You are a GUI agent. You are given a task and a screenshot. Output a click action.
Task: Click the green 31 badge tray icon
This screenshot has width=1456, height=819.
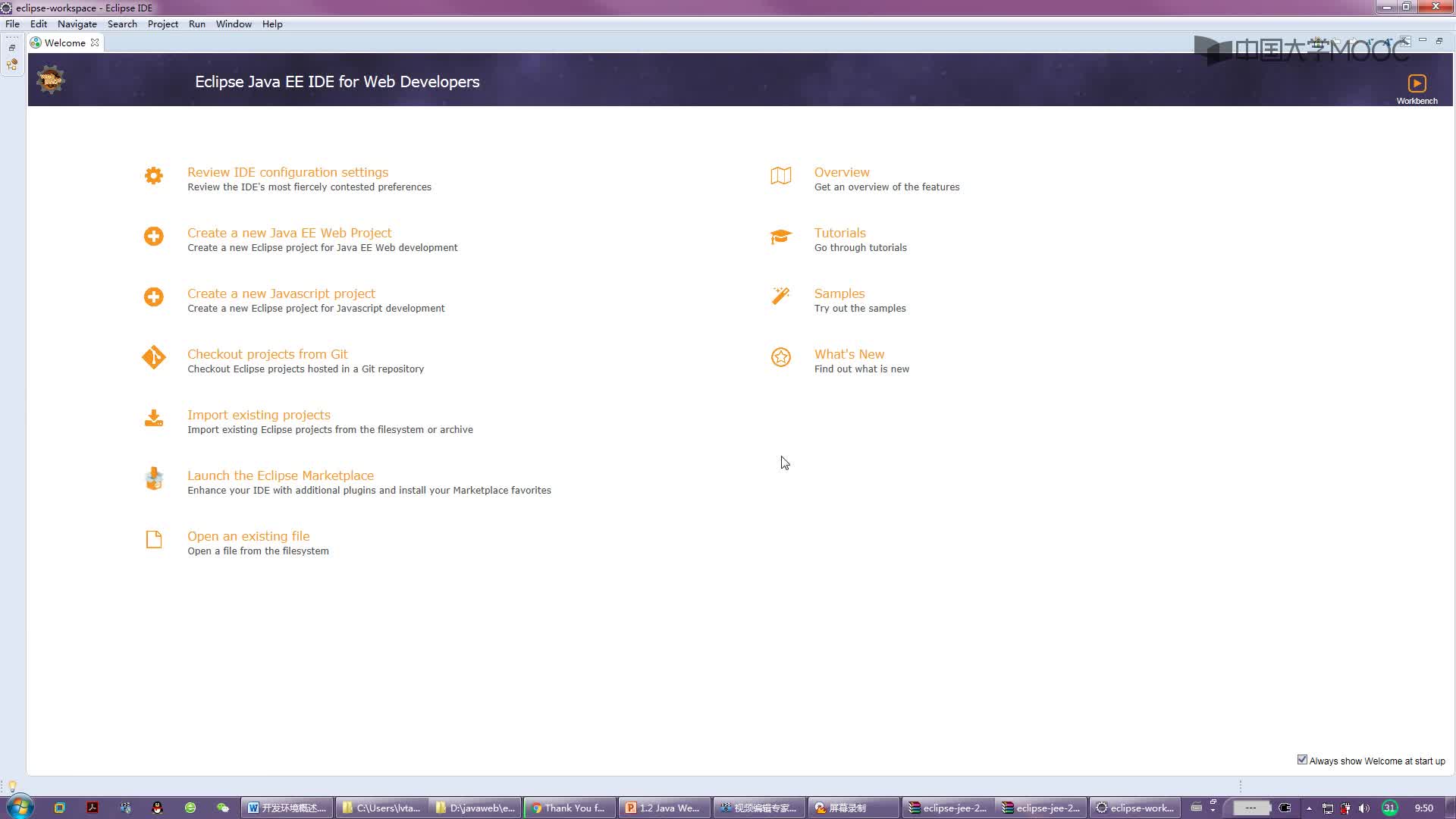pos(1389,808)
